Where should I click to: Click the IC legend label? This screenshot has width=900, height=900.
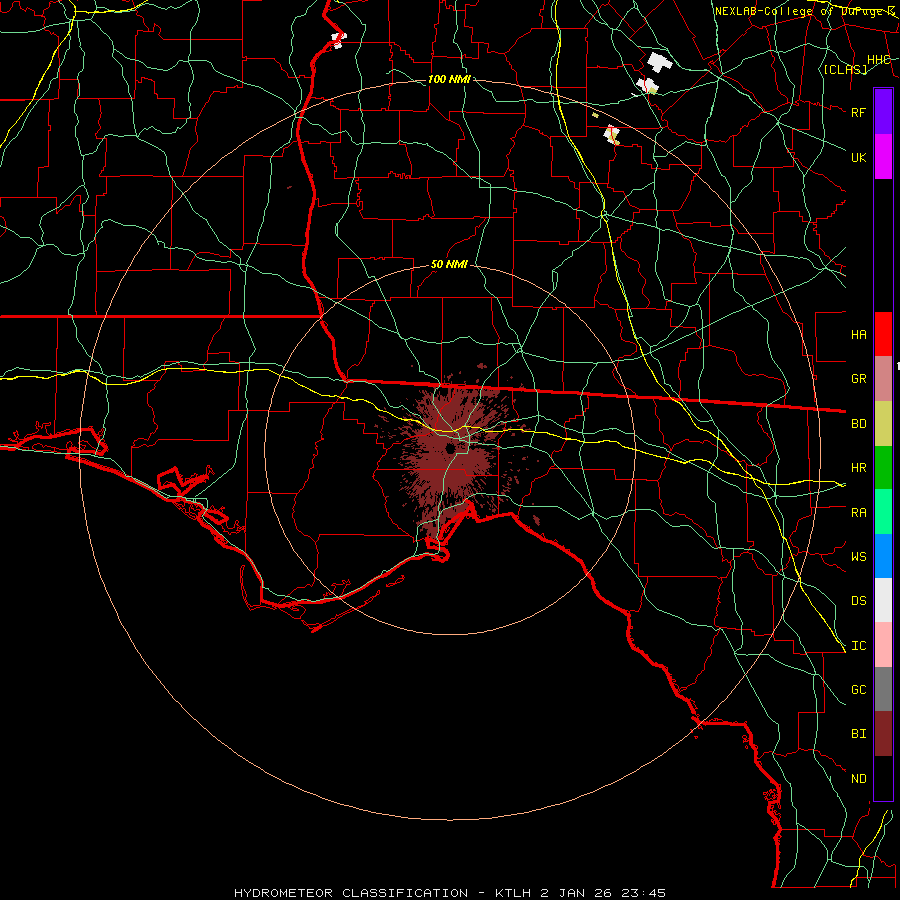[858, 646]
